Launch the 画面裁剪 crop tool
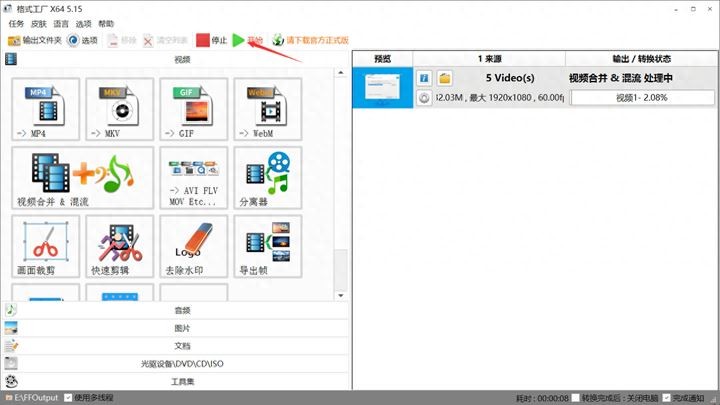 point(45,247)
